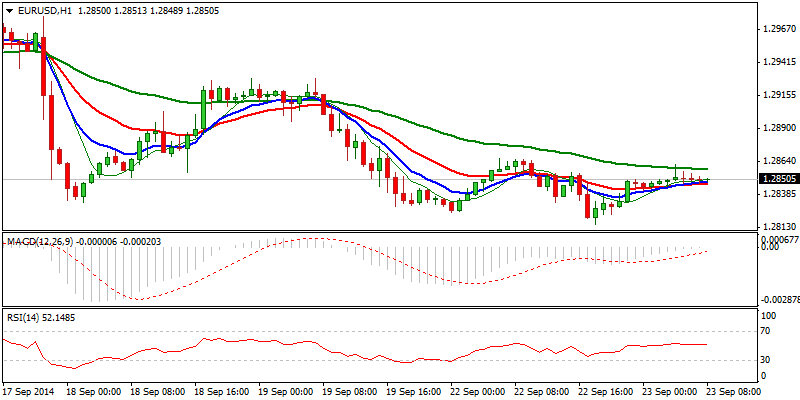Click price axis label 1.28130
The width and height of the screenshot is (800, 400).
pyautogui.click(x=778, y=227)
